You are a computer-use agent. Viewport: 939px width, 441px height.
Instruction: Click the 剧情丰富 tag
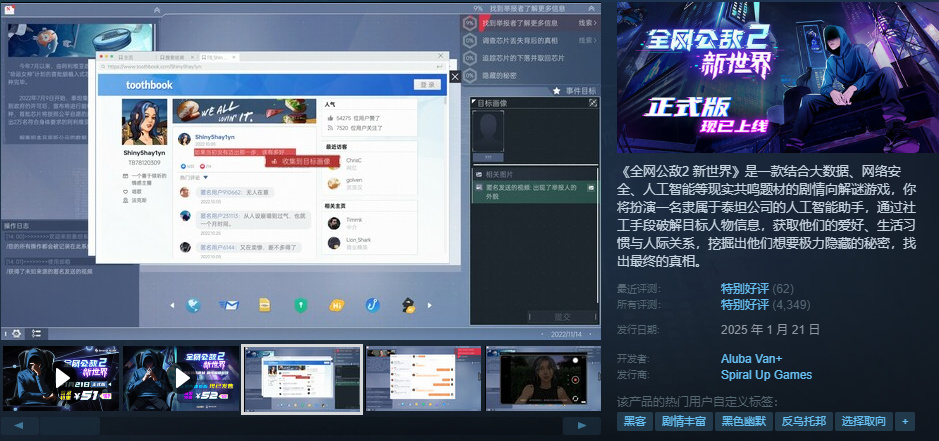coord(684,421)
